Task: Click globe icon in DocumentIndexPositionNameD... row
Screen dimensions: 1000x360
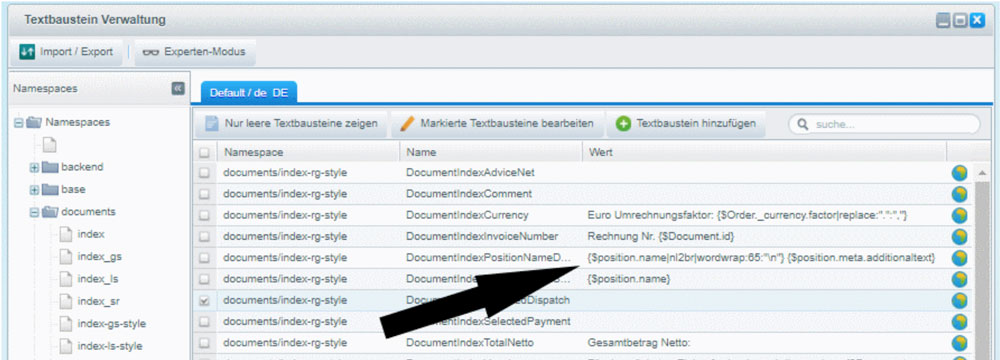Action: [x=959, y=259]
